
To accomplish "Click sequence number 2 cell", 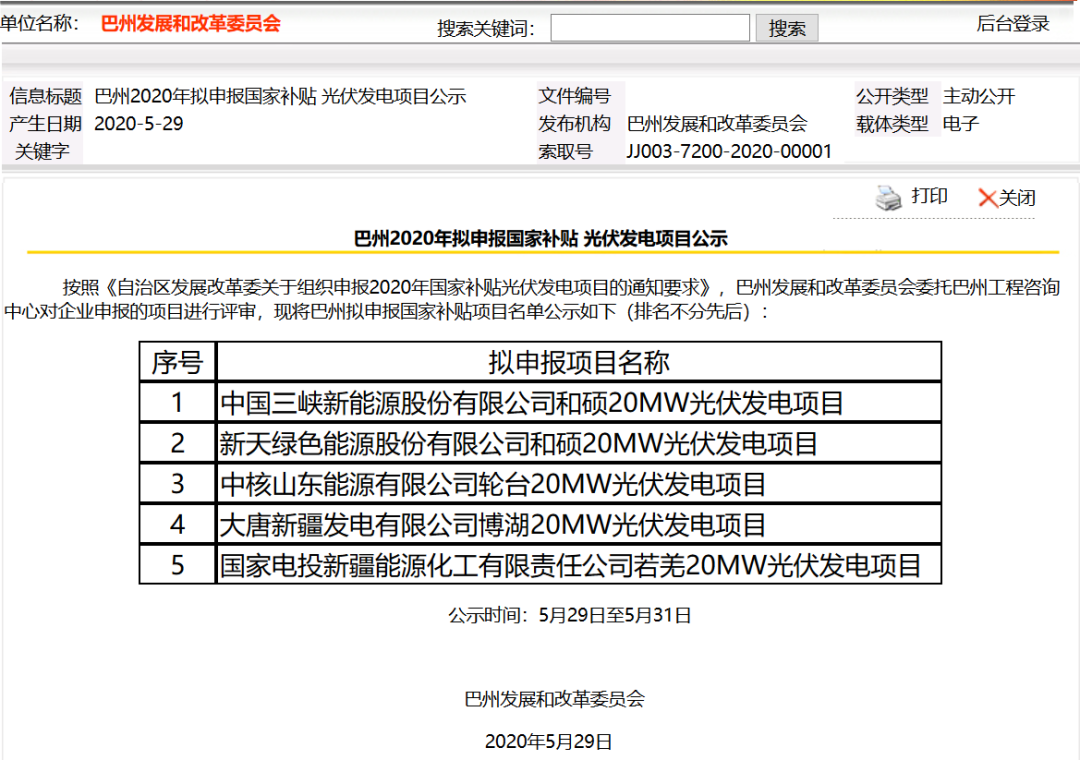I will point(178,443).
